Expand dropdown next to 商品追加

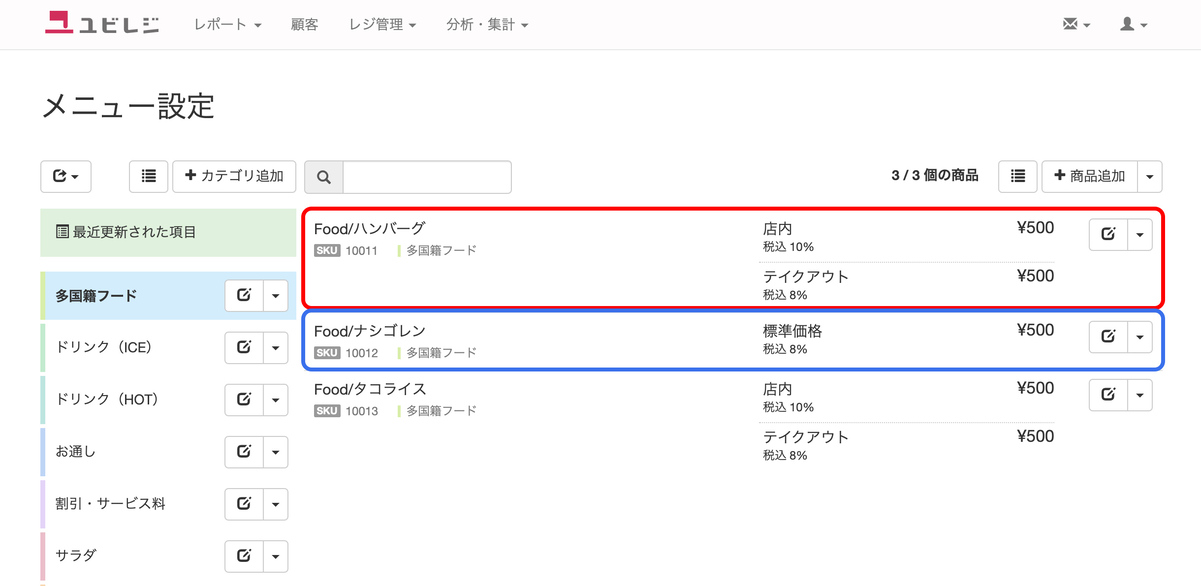point(1149,176)
